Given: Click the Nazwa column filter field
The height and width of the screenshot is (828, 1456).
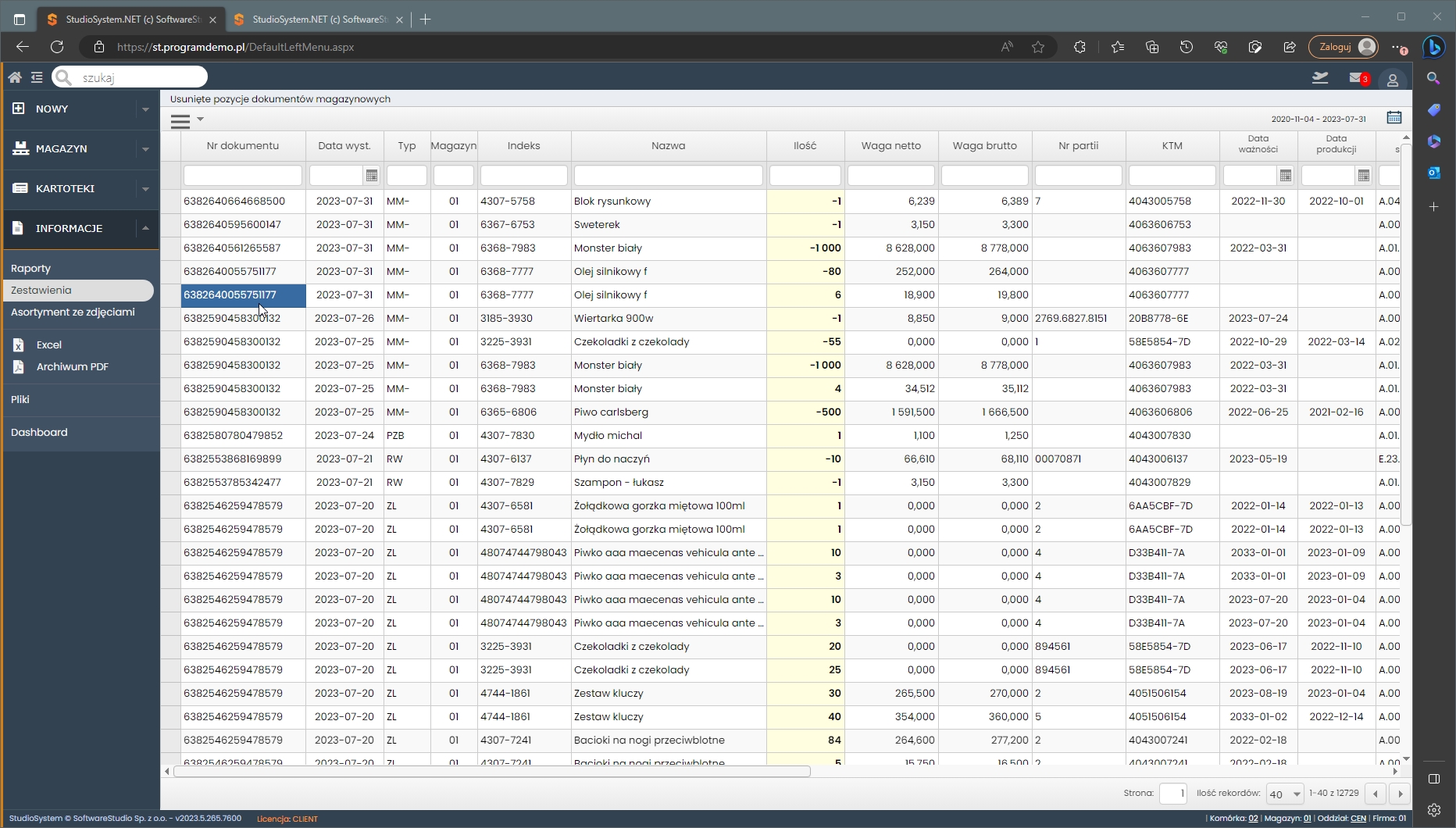Looking at the screenshot, I should (668, 176).
